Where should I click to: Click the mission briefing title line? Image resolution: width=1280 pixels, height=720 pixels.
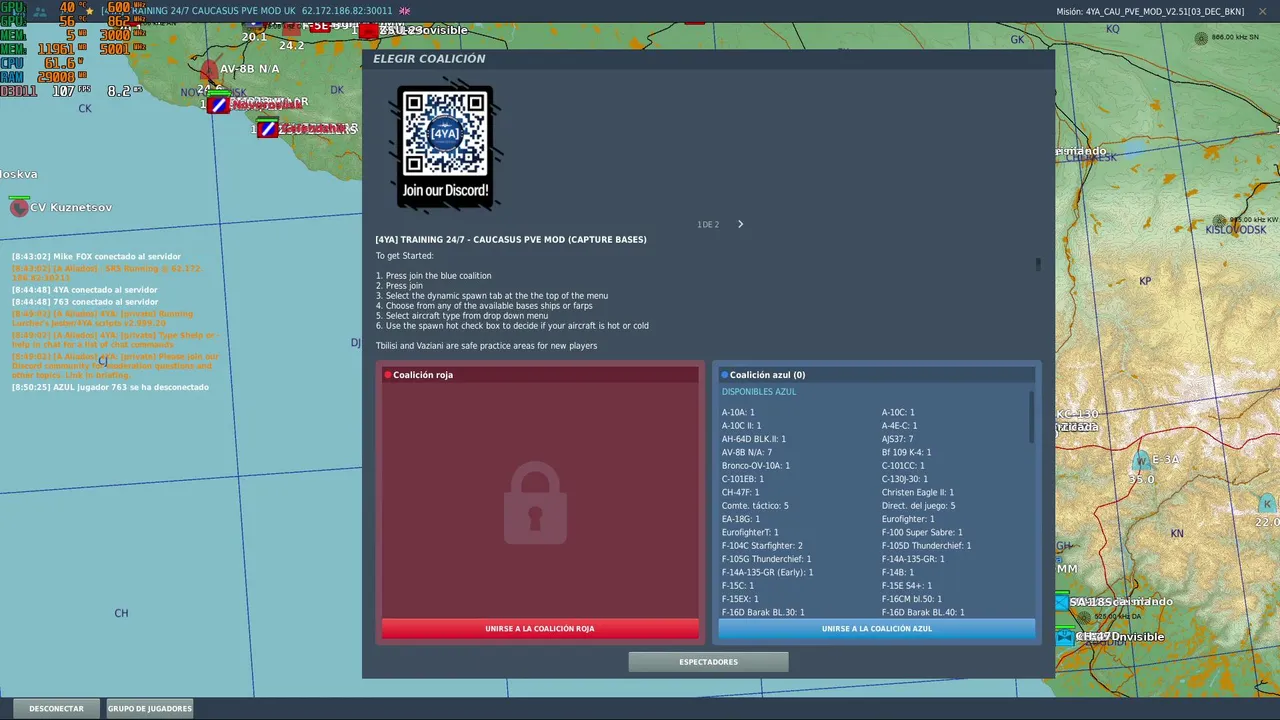click(x=511, y=240)
